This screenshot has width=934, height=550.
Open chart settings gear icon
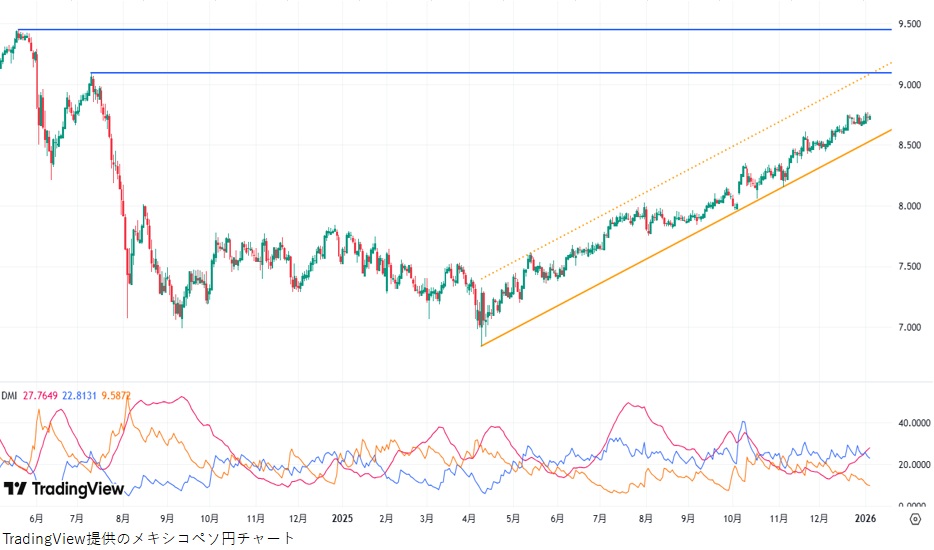click(x=915, y=519)
